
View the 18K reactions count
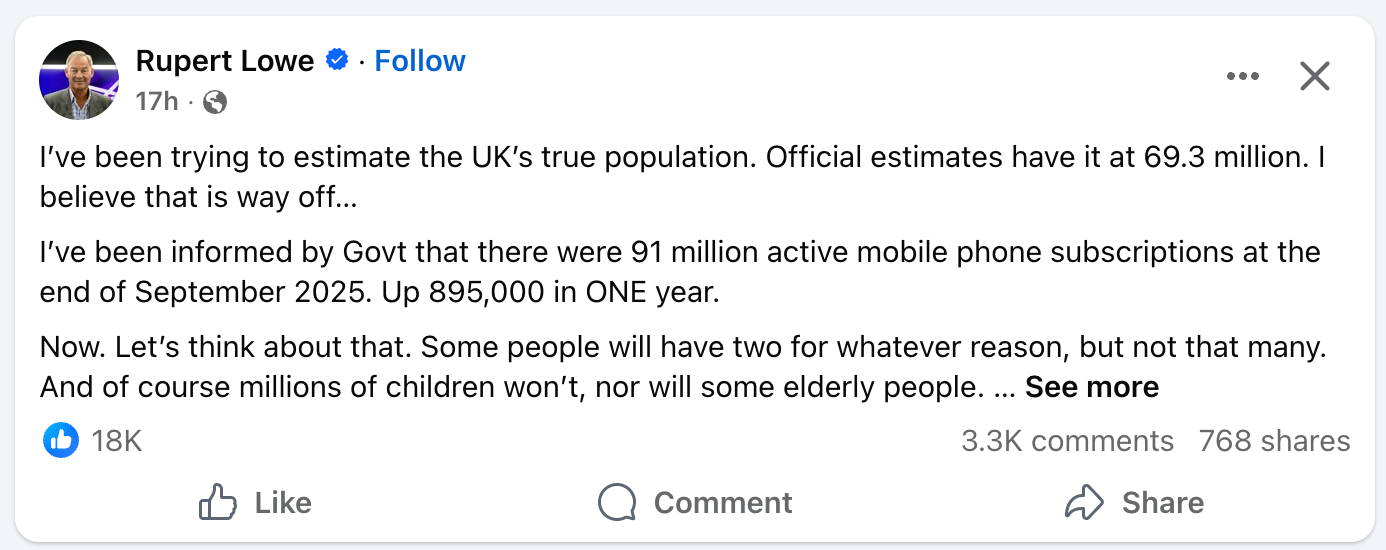pos(117,441)
